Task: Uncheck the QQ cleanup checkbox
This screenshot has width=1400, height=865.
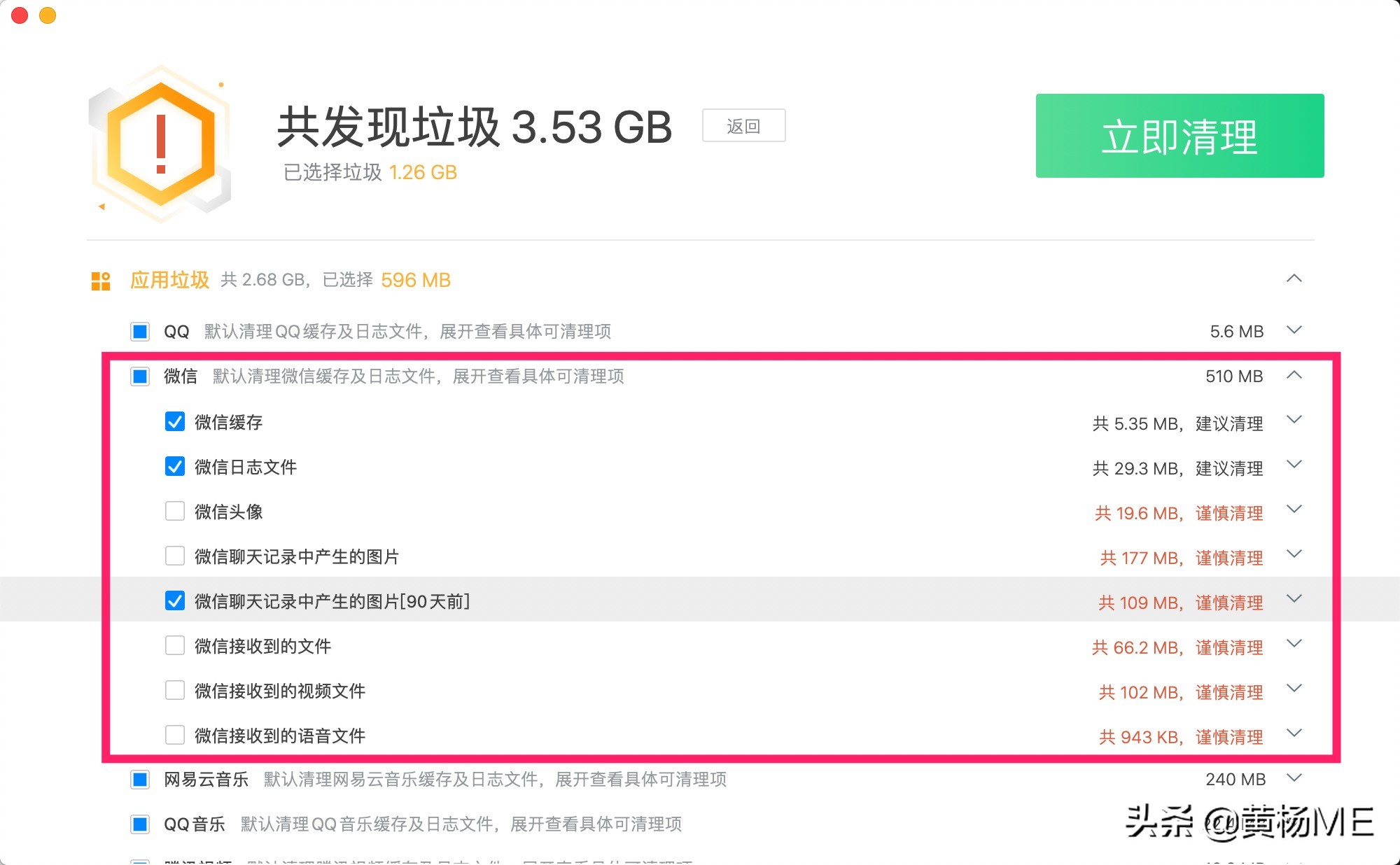Action: coord(140,331)
